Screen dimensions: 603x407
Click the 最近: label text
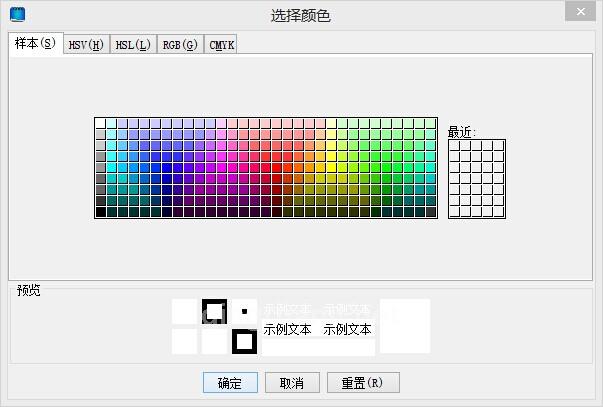[461, 132]
